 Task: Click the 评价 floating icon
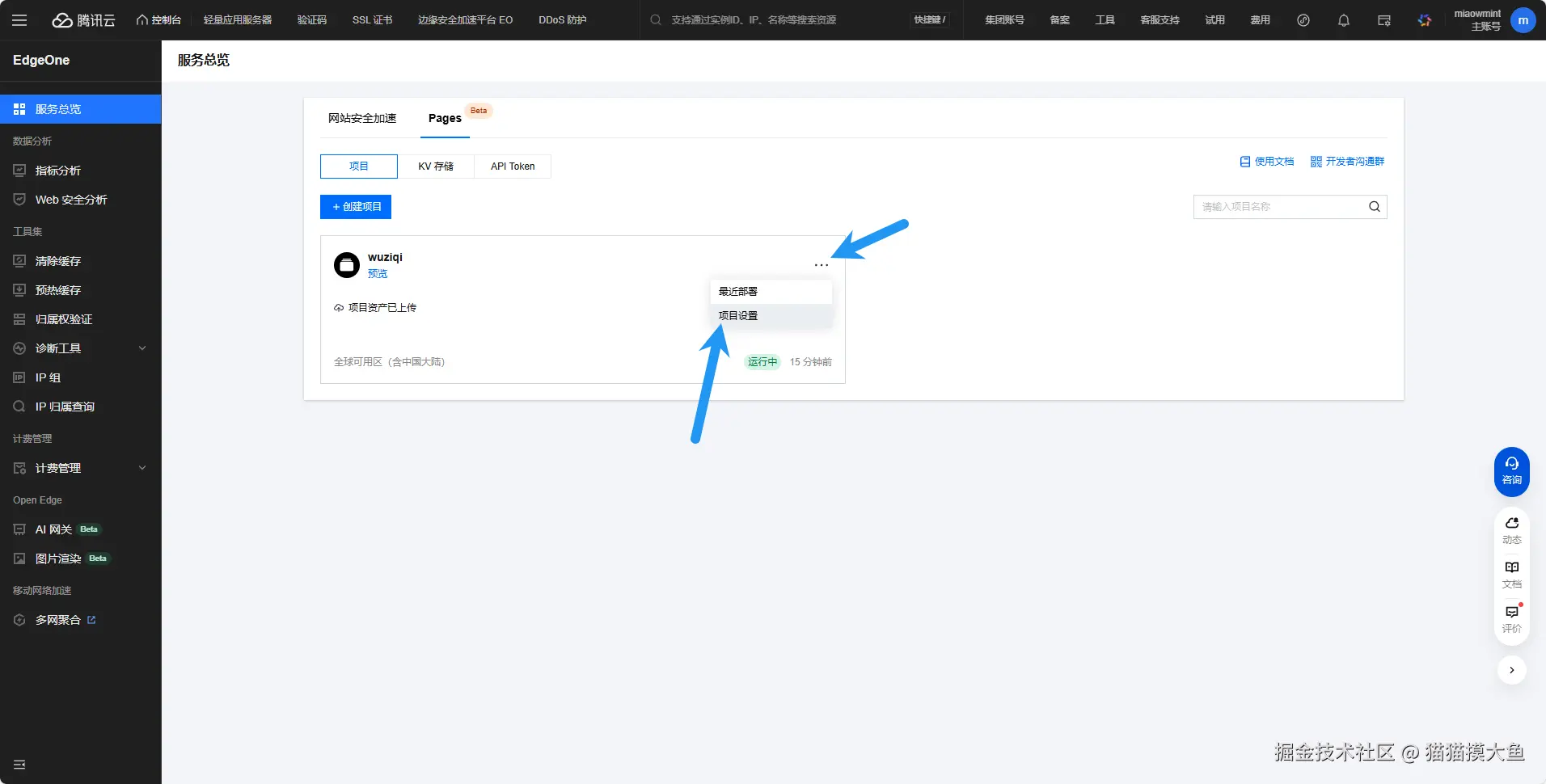pyautogui.click(x=1512, y=619)
